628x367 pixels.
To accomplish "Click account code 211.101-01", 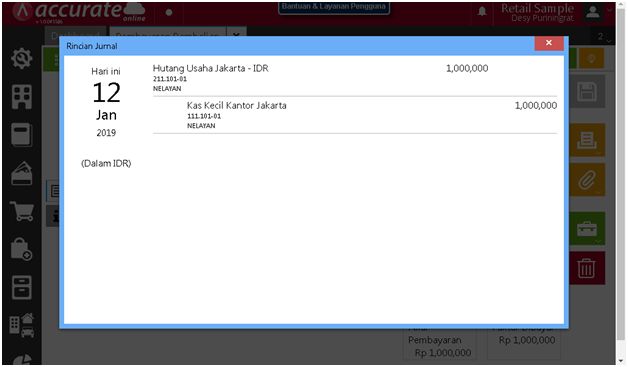I will pyautogui.click(x=170, y=79).
